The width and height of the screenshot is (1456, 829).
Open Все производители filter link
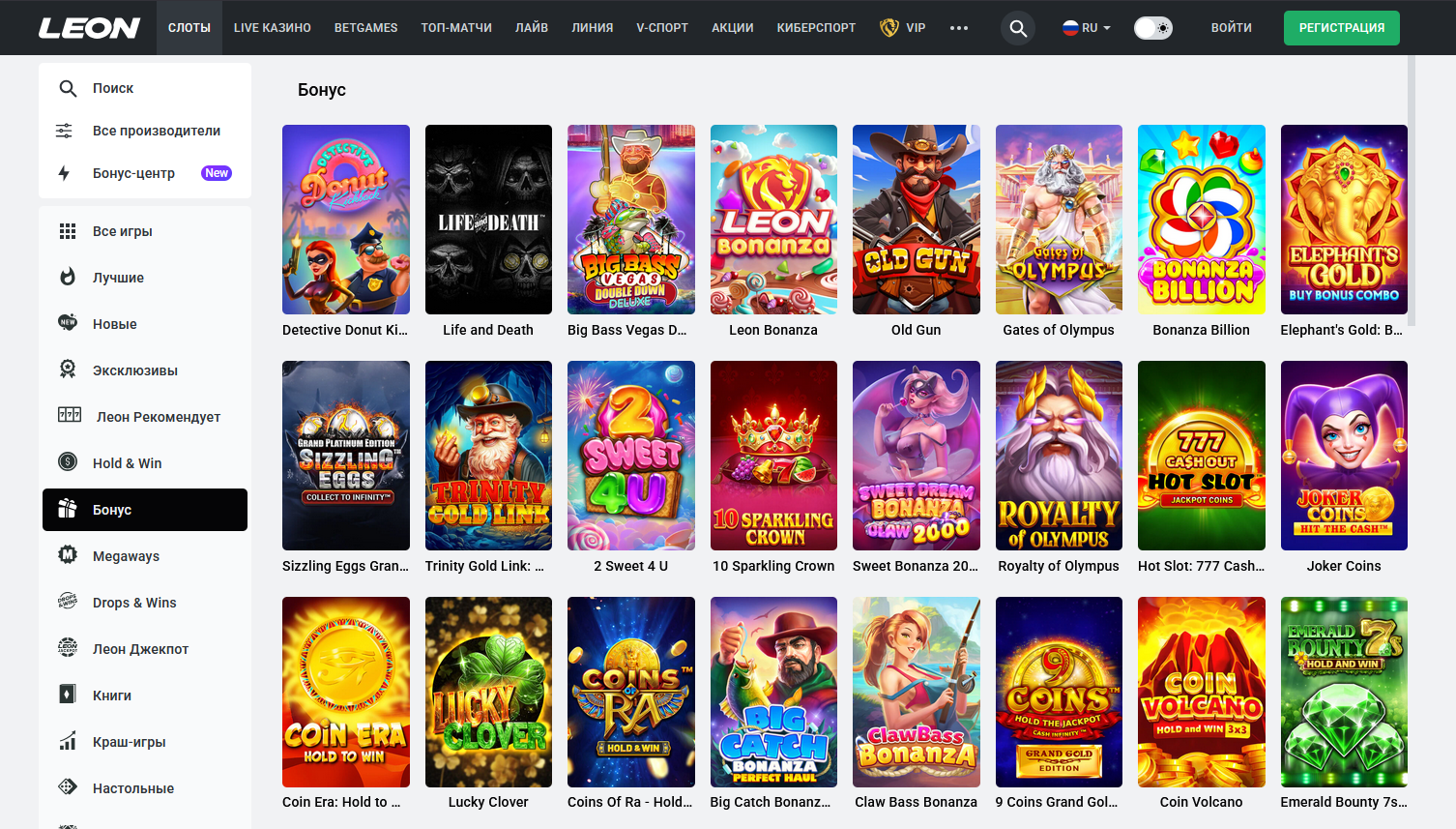tap(145, 131)
